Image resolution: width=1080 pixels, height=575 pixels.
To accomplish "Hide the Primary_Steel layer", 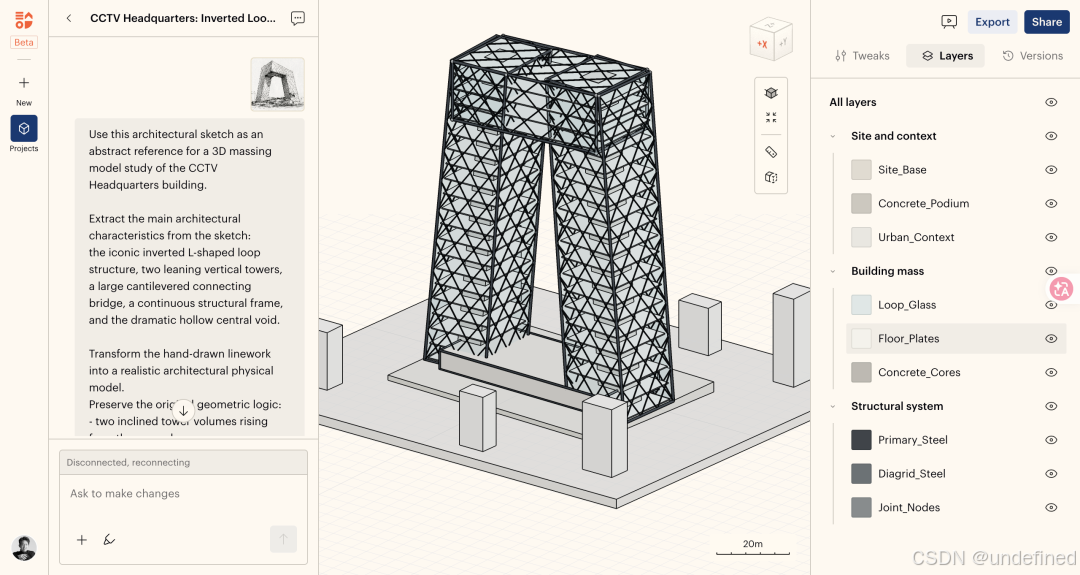I will 1051,440.
